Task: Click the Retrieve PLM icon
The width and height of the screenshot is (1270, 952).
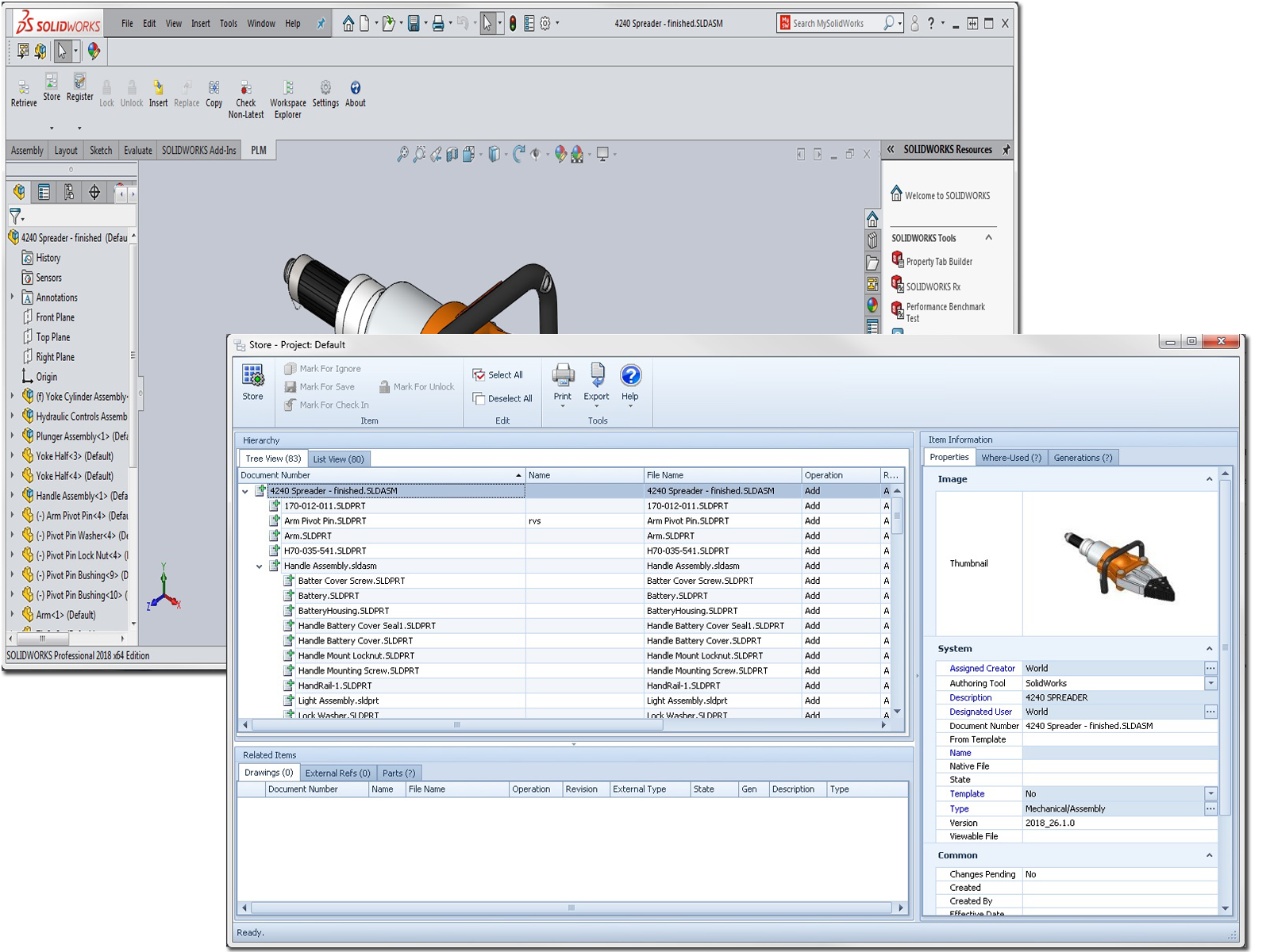Action: tap(24, 93)
